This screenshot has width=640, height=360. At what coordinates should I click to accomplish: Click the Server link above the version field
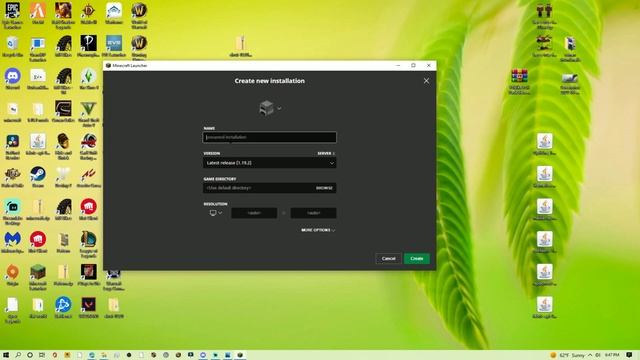point(326,153)
